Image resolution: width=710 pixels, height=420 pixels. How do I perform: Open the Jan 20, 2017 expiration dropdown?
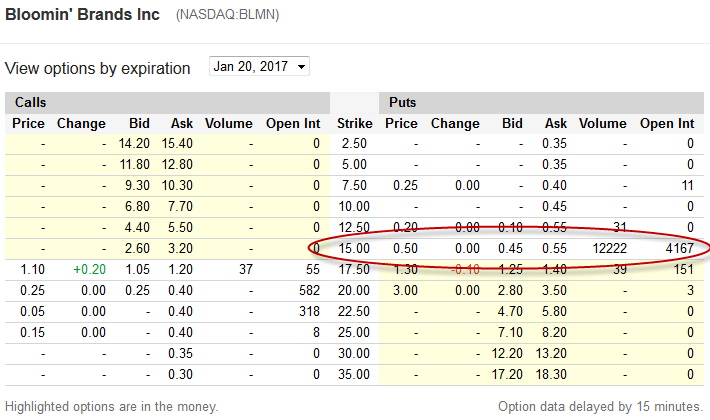(x=259, y=67)
